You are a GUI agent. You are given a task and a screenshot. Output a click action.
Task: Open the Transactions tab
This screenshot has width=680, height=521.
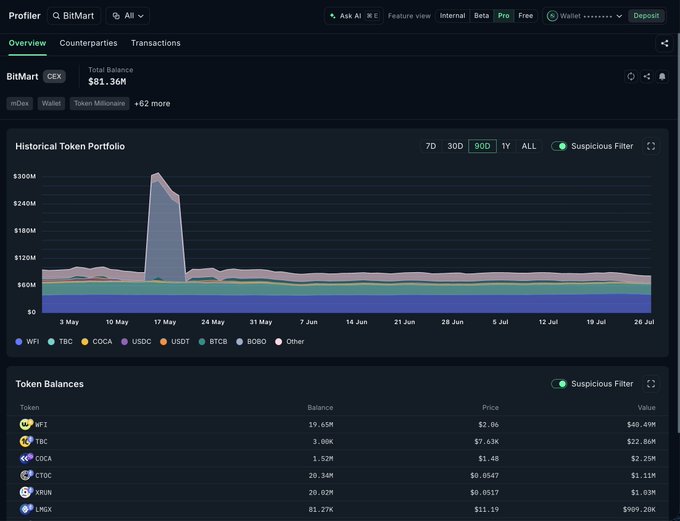(156, 43)
